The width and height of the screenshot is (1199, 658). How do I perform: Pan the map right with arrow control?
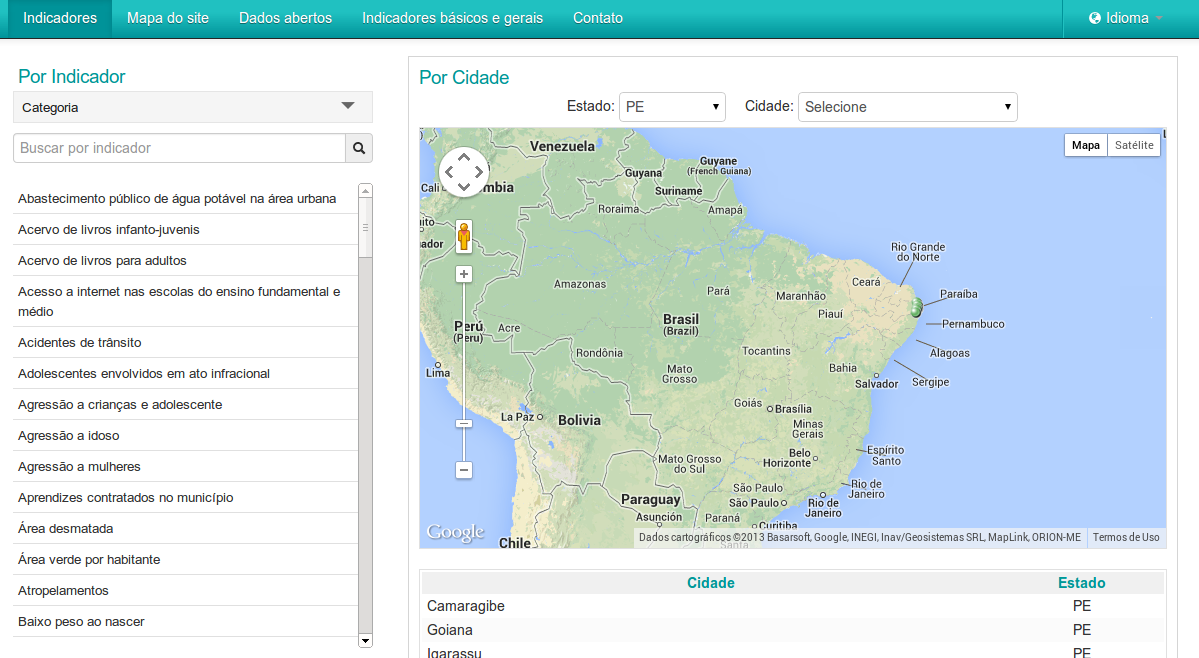click(479, 172)
